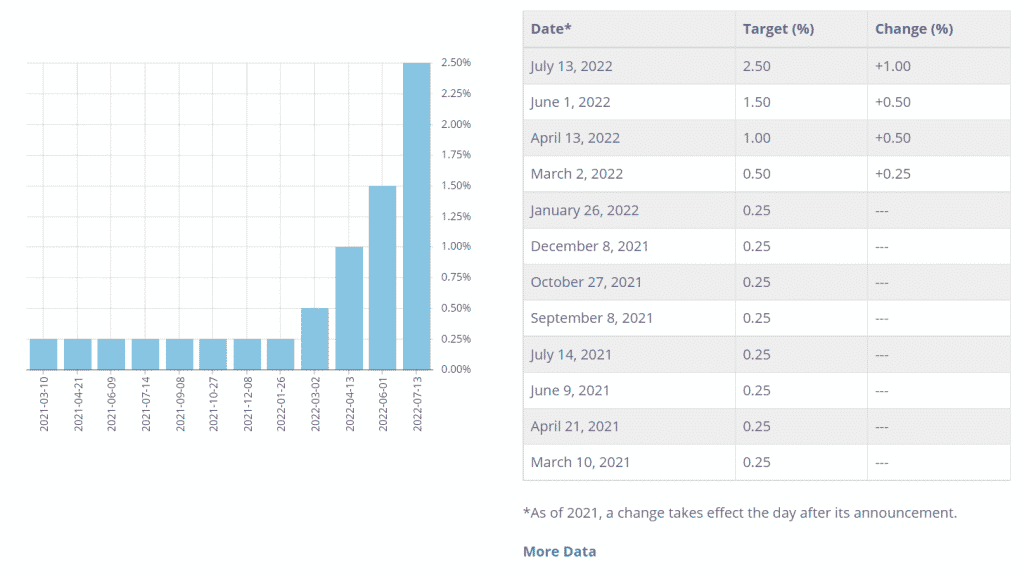
Task: Click the Date* column header
Action: point(551,29)
